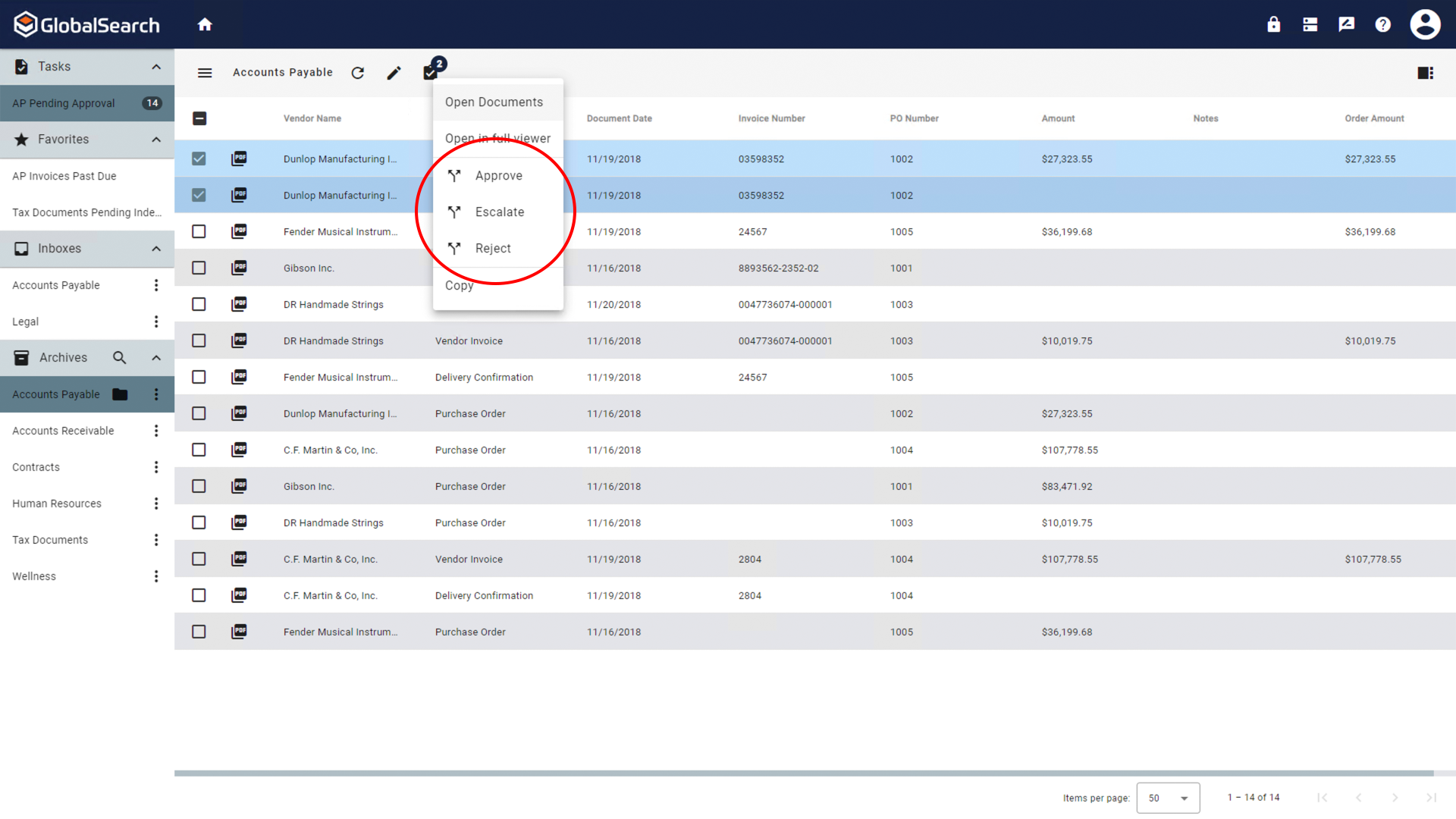Click the select-all checkbox in the header
Viewport: 1456px width, 819px height.
pos(199,118)
